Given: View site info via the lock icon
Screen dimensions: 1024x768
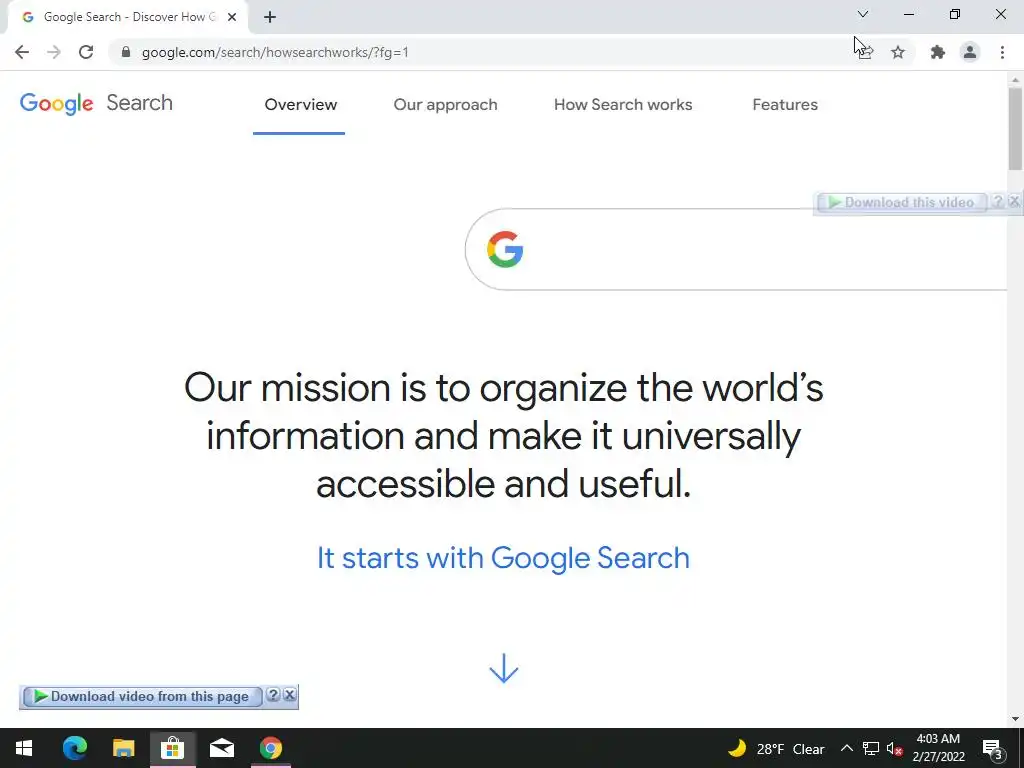Looking at the screenshot, I should (126, 52).
